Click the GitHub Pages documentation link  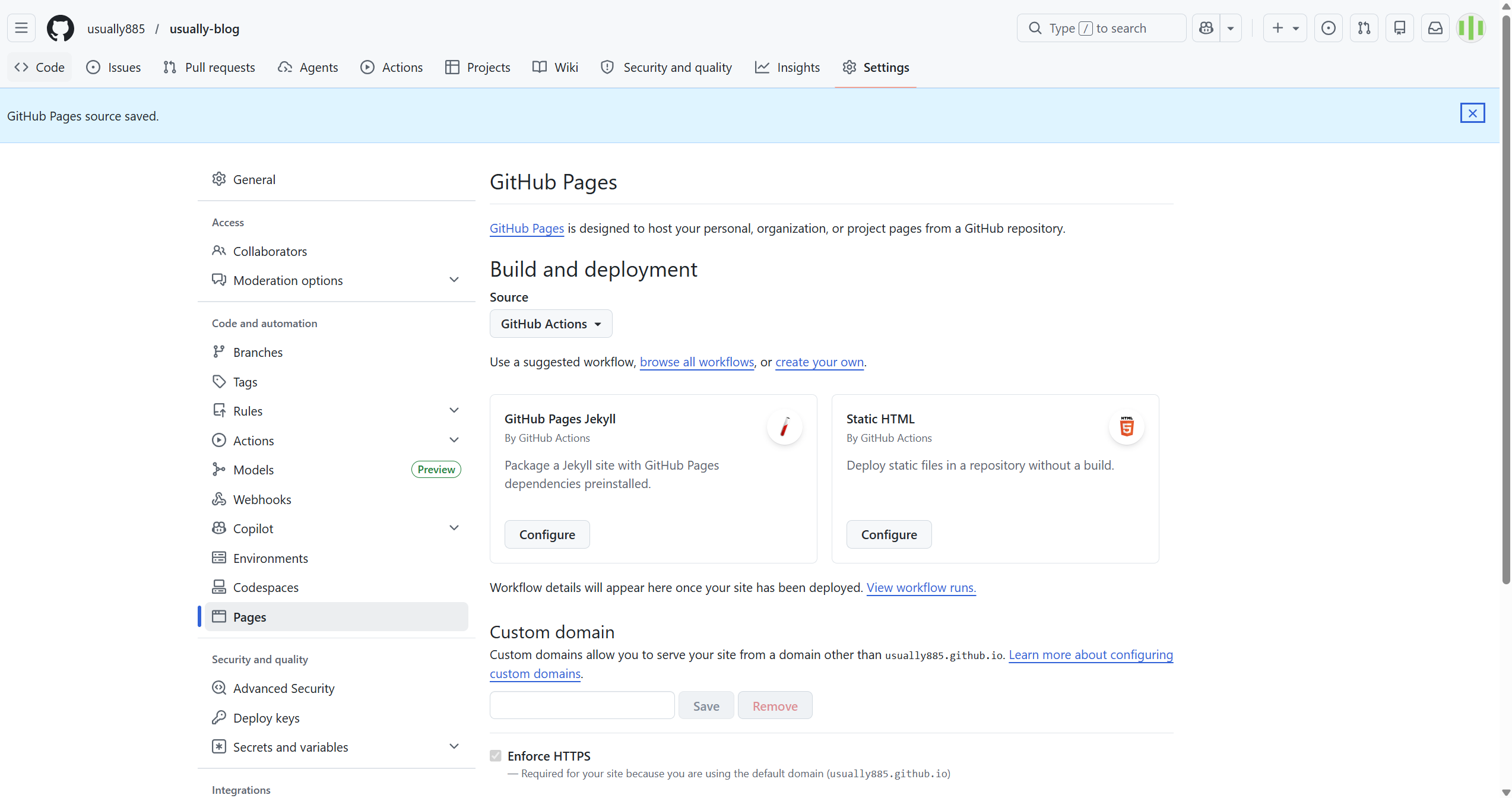[527, 228]
